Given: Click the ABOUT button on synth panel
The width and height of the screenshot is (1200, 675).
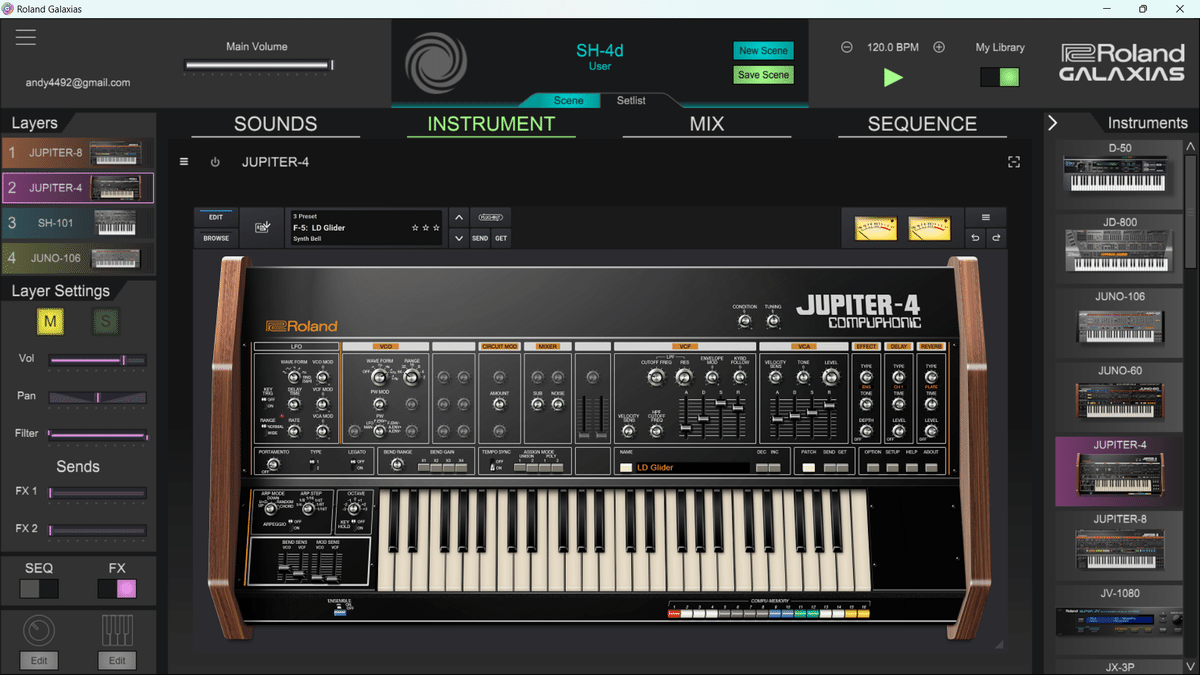Looking at the screenshot, I should point(929,467).
